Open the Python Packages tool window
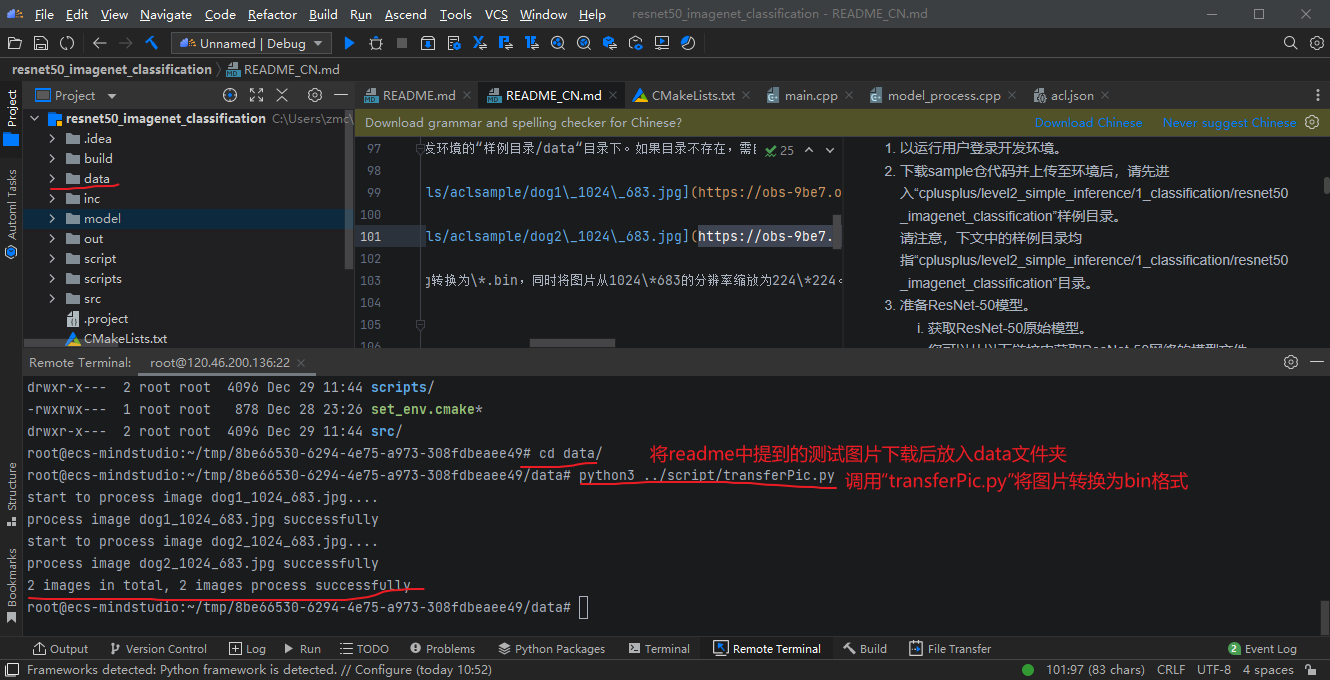 pos(551,649)
